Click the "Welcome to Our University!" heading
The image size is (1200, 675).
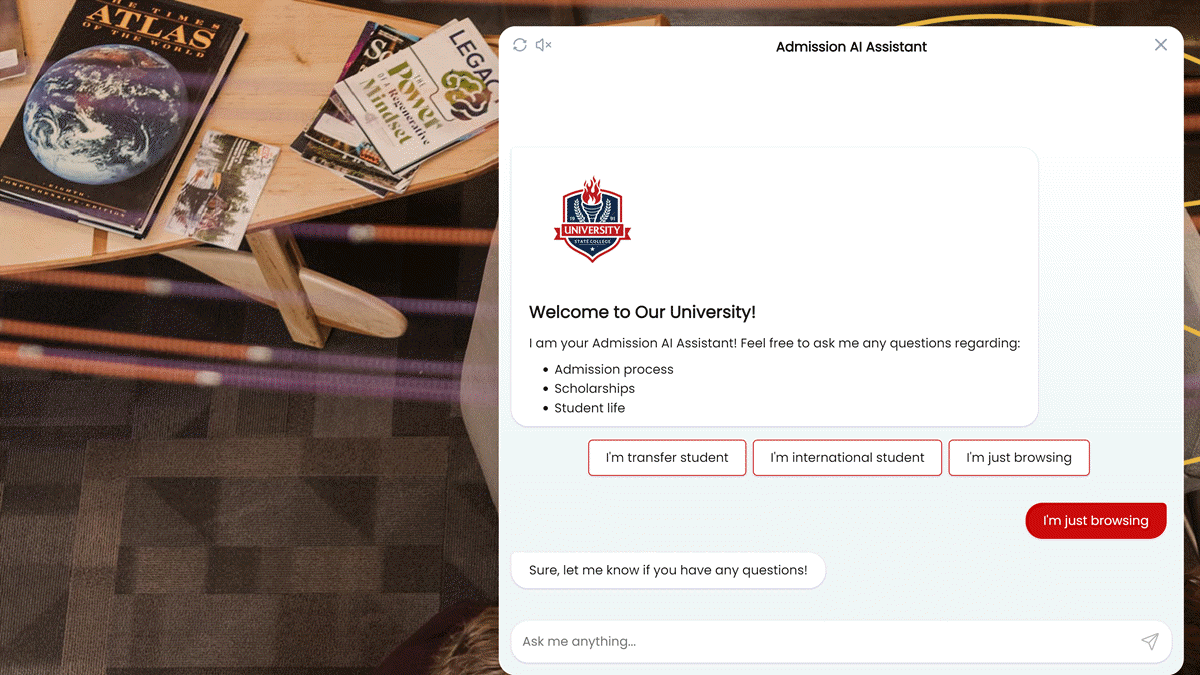pos(642,312)
